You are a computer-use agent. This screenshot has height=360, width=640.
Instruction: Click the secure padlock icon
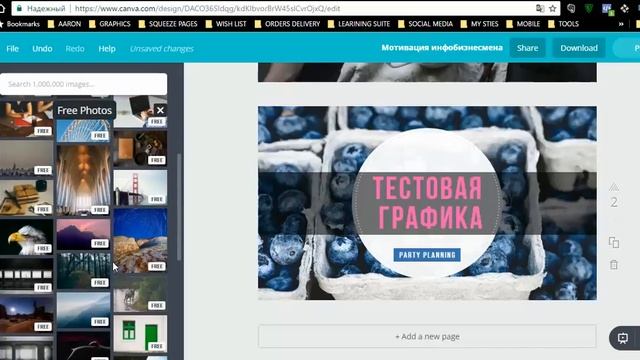(x=19, y=8)
